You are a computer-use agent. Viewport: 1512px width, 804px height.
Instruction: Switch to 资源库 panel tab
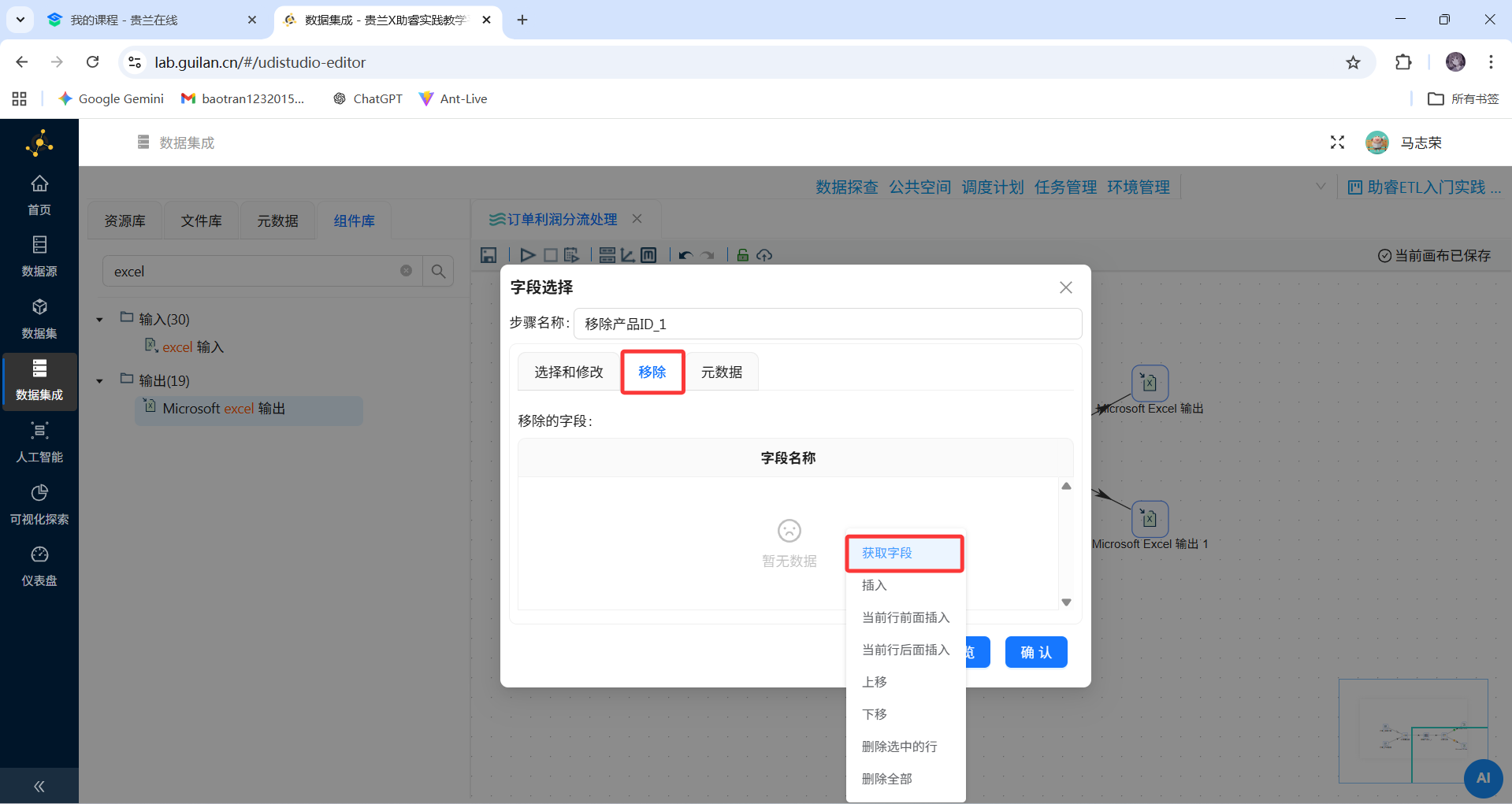click(124, 221)
